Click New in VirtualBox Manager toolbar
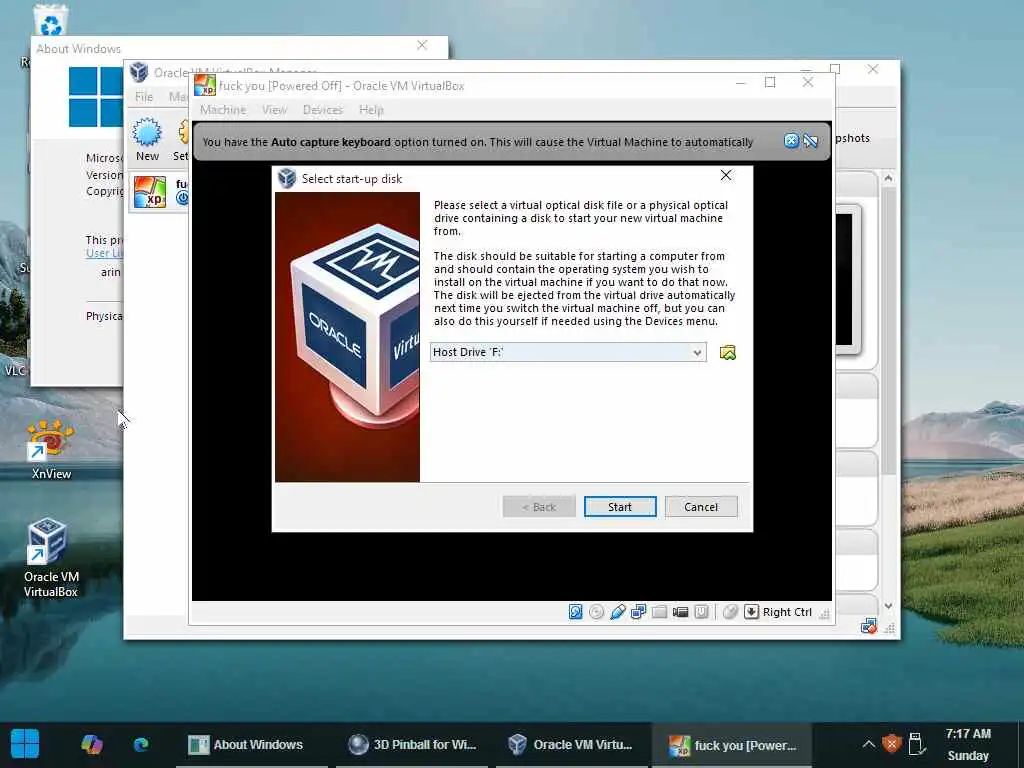This screenshot has height=768, width=1024. 147,140
